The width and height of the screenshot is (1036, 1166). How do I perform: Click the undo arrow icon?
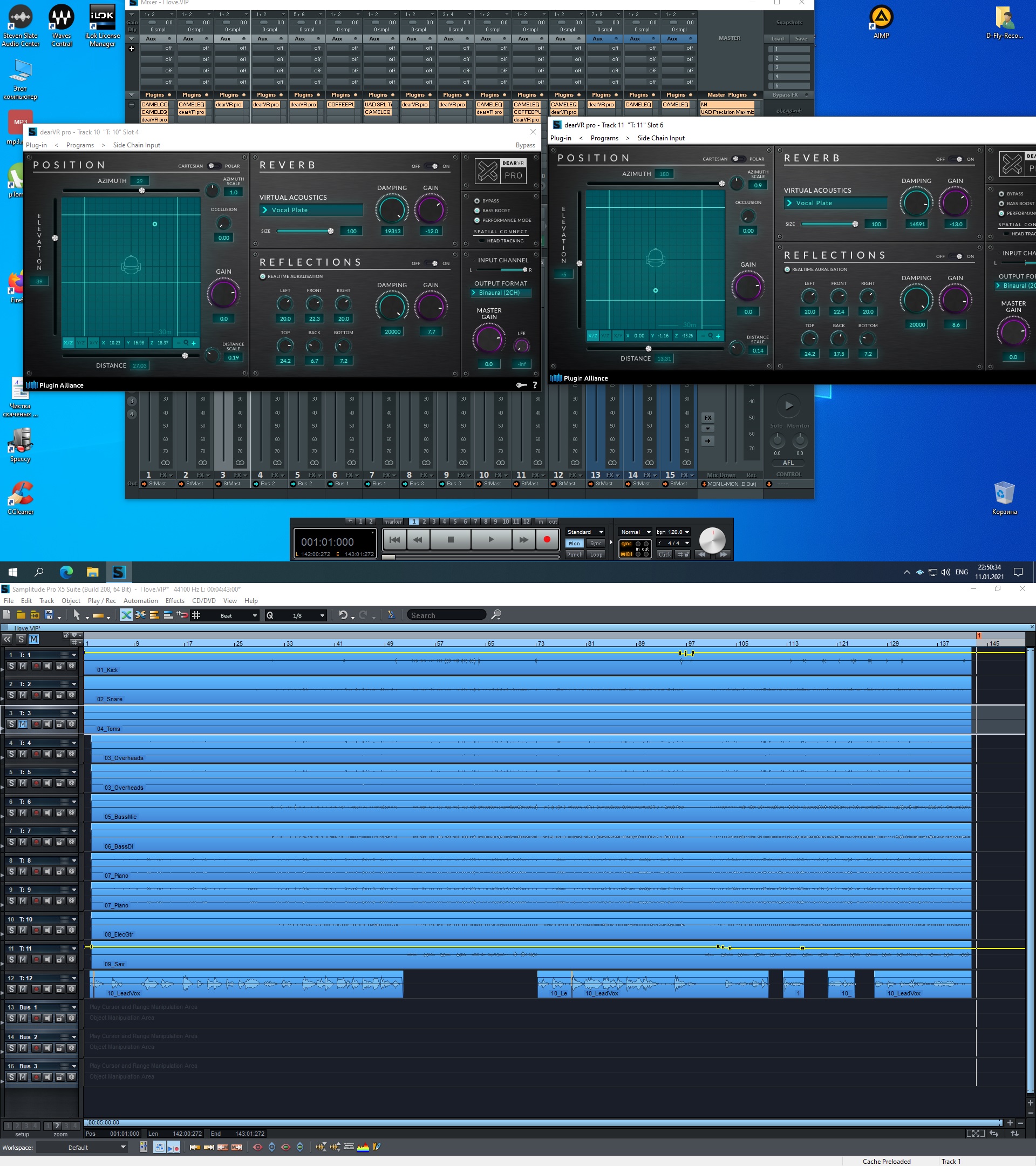pyautogui.click(x=343, y=615)
